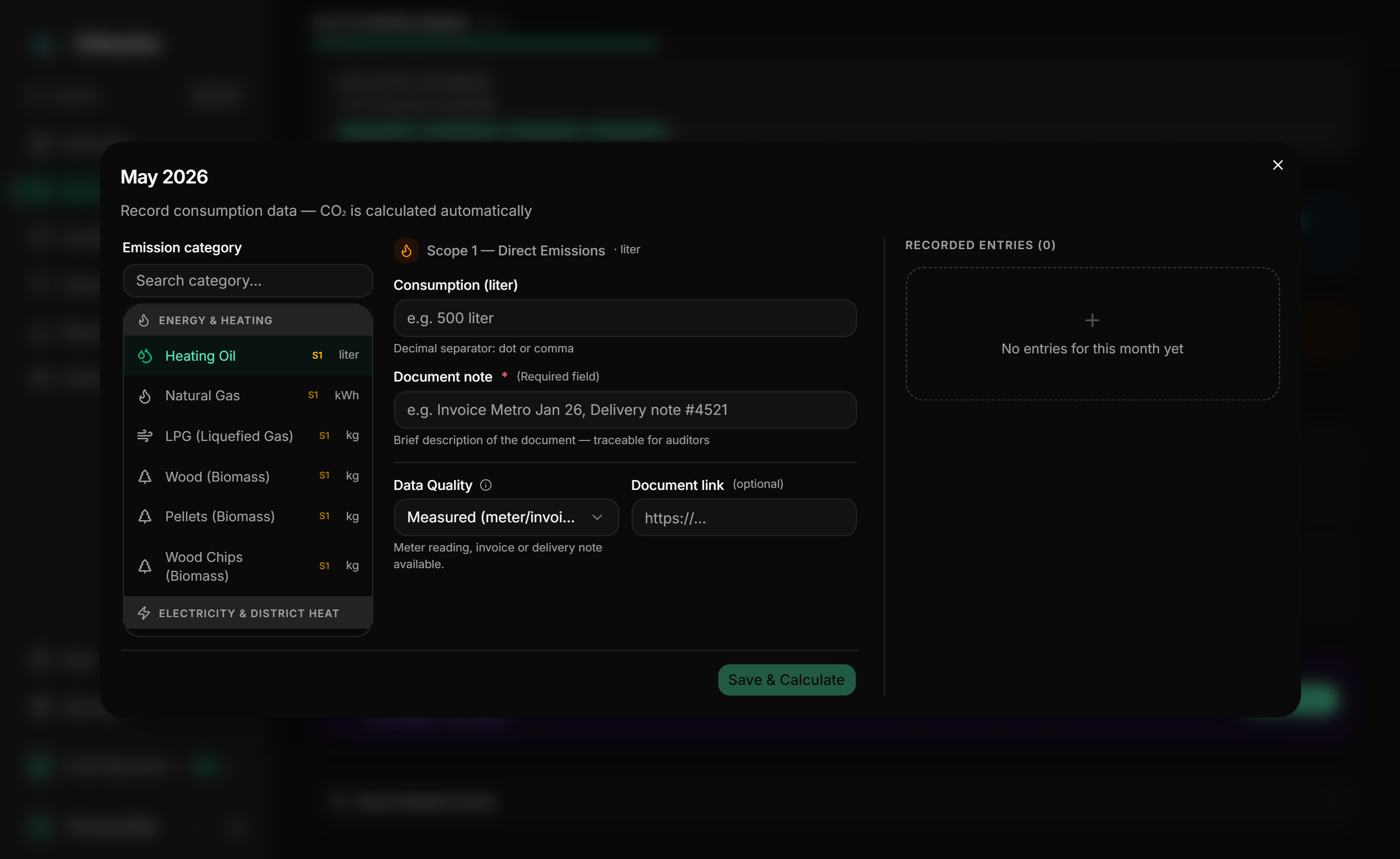Click the S1 badge on Heating Oil
Screen dimensions: 1400x859
coord(317,355)
